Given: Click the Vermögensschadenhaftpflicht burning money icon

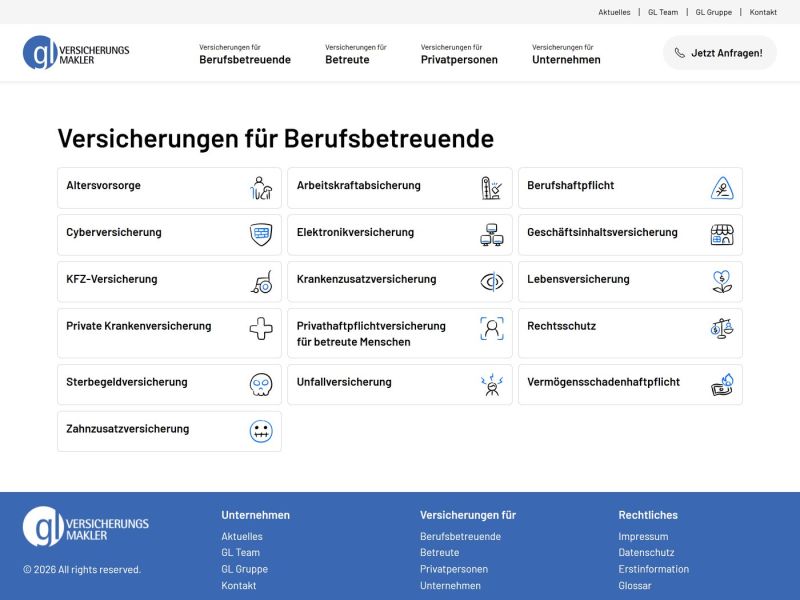Looking at the screenshot, I should (722, 385).
